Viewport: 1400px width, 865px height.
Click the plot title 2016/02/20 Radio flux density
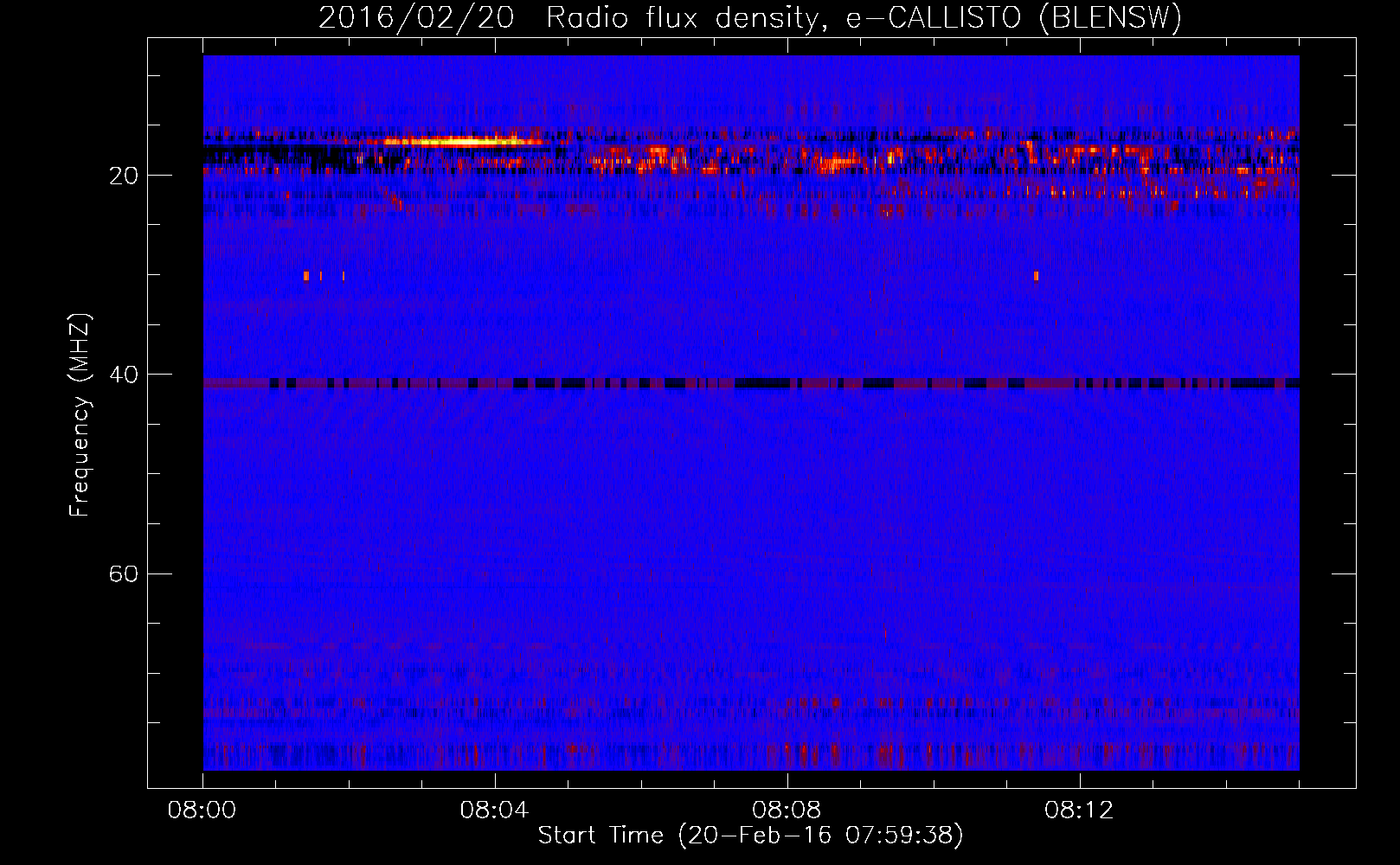[x=750, y=17]
